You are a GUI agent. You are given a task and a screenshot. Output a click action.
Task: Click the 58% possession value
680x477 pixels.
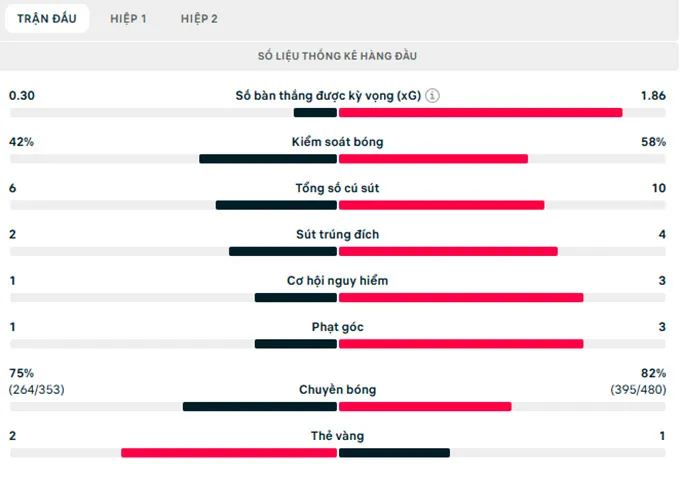pyautogui.click(x=653, y=142)
